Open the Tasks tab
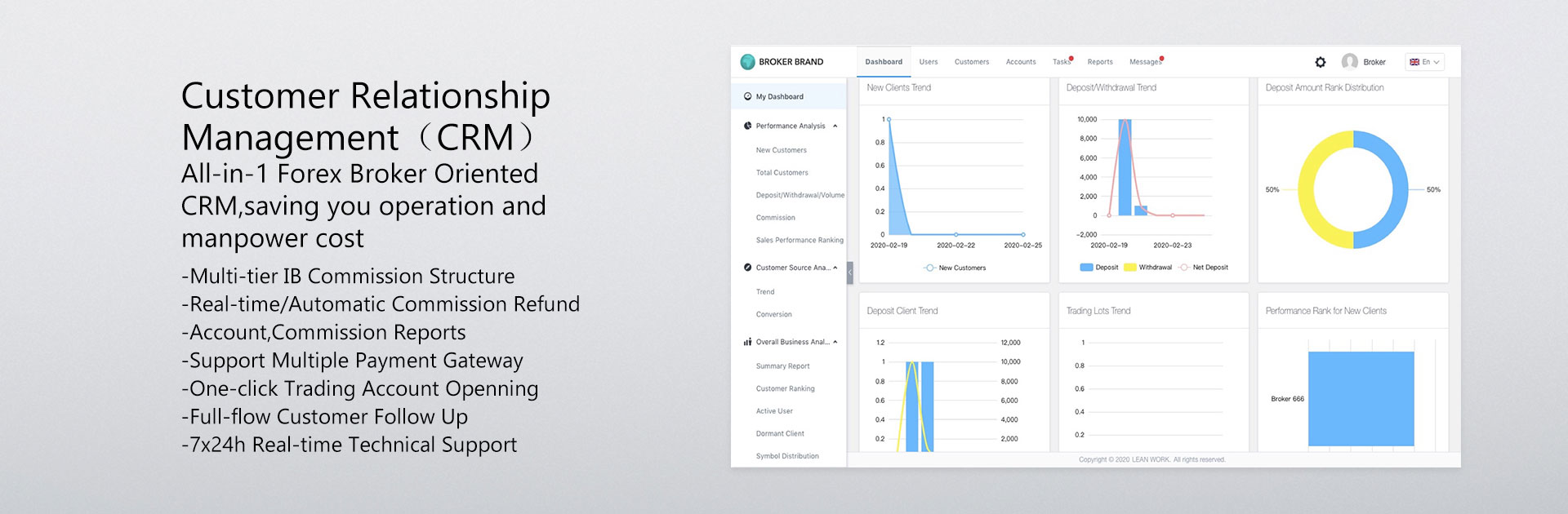 pos(1062,62)
